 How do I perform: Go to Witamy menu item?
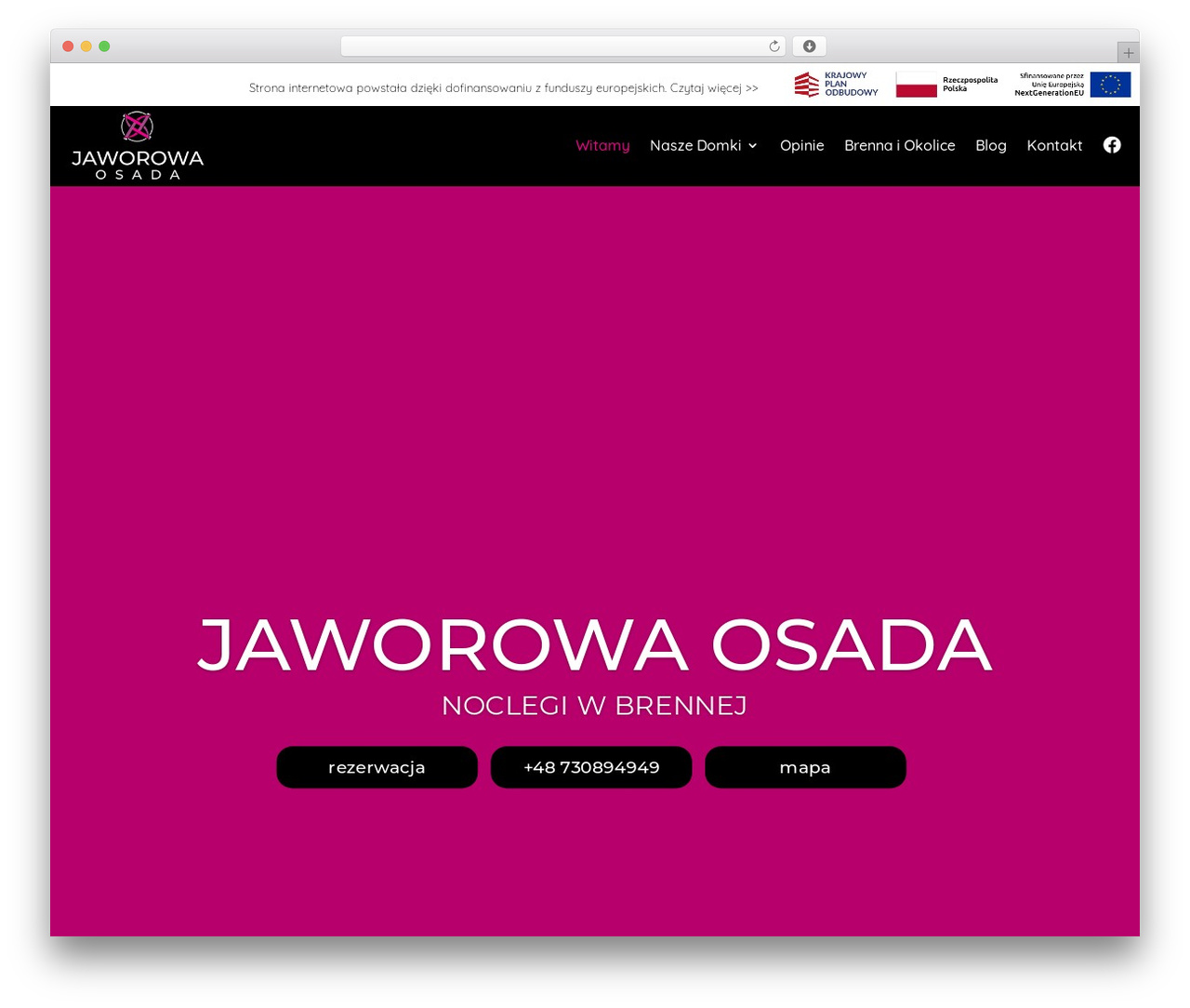point(602,145)
